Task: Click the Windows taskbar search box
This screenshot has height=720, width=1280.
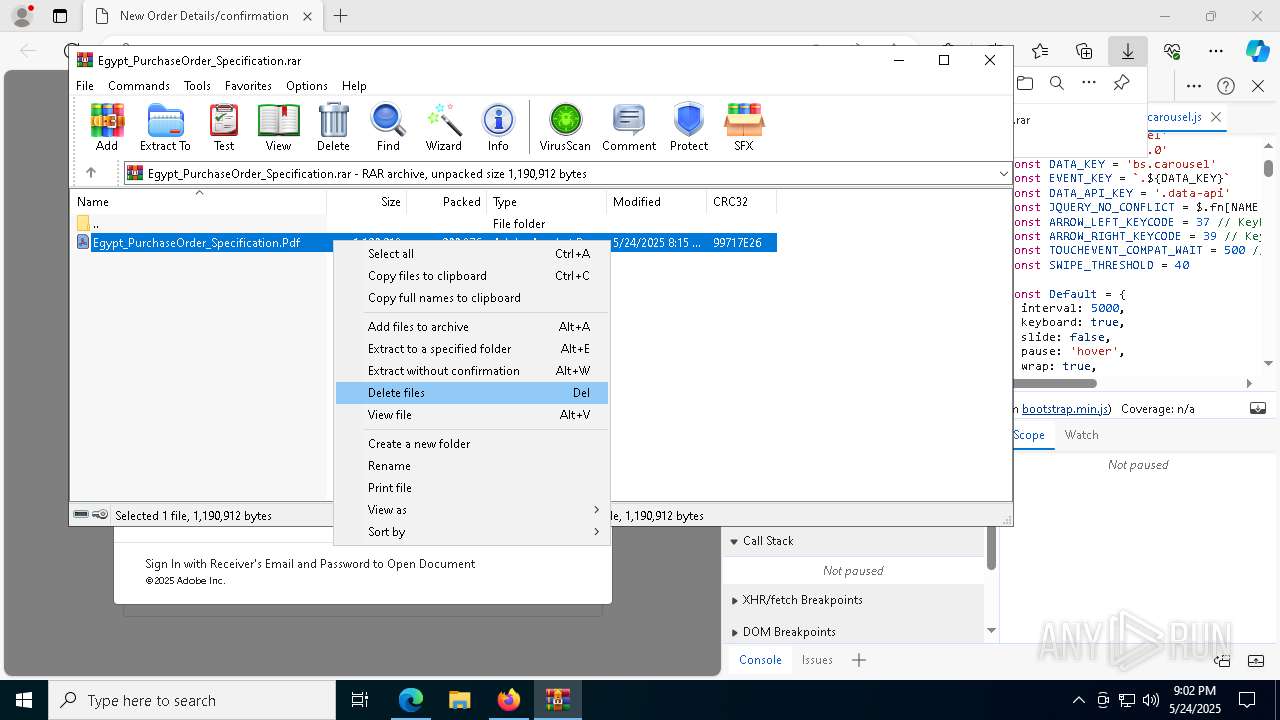Action: [x=192, y=700]
